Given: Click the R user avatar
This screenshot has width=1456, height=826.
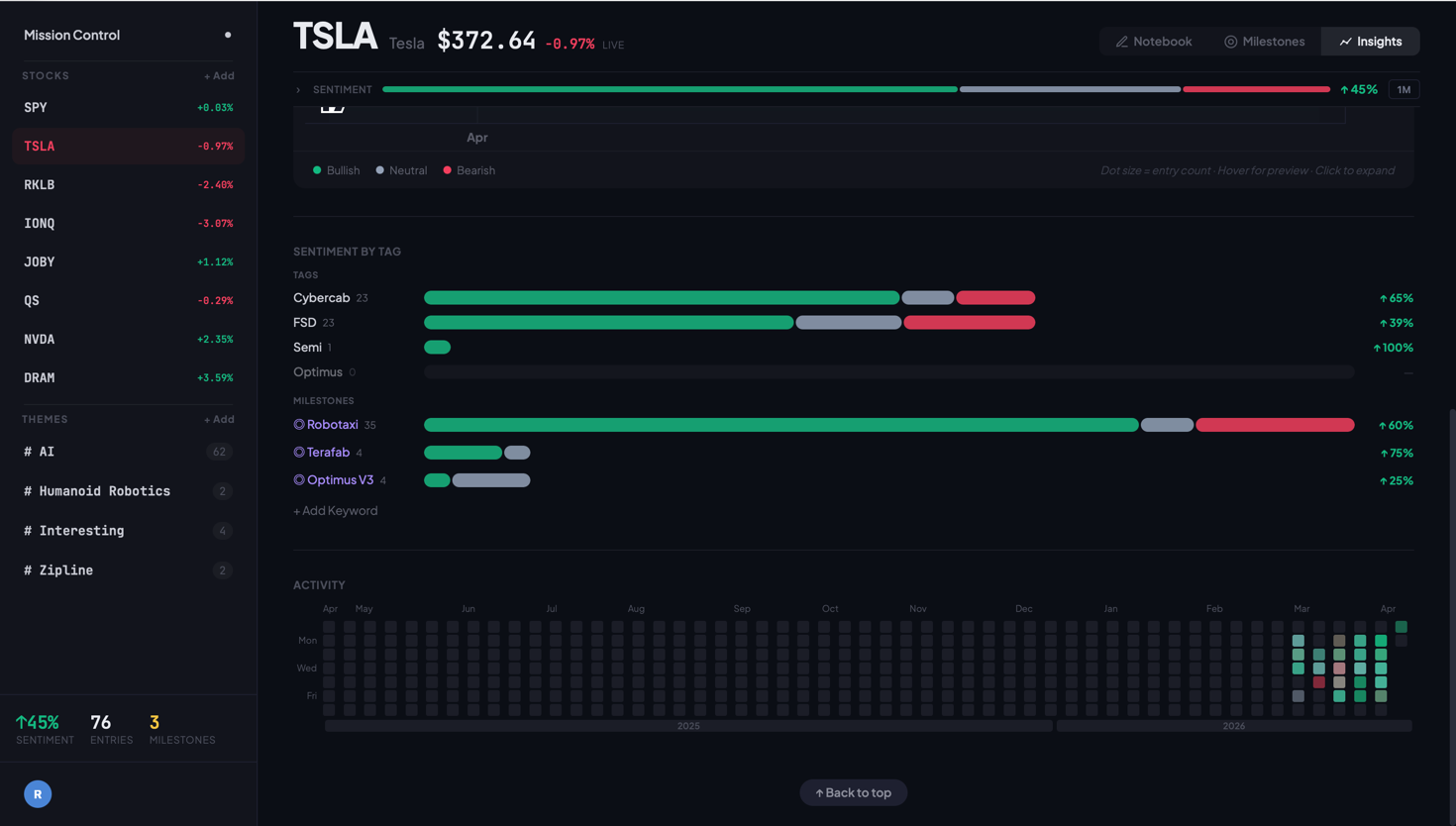Looking at the screenshot, I should click(38, 794).
